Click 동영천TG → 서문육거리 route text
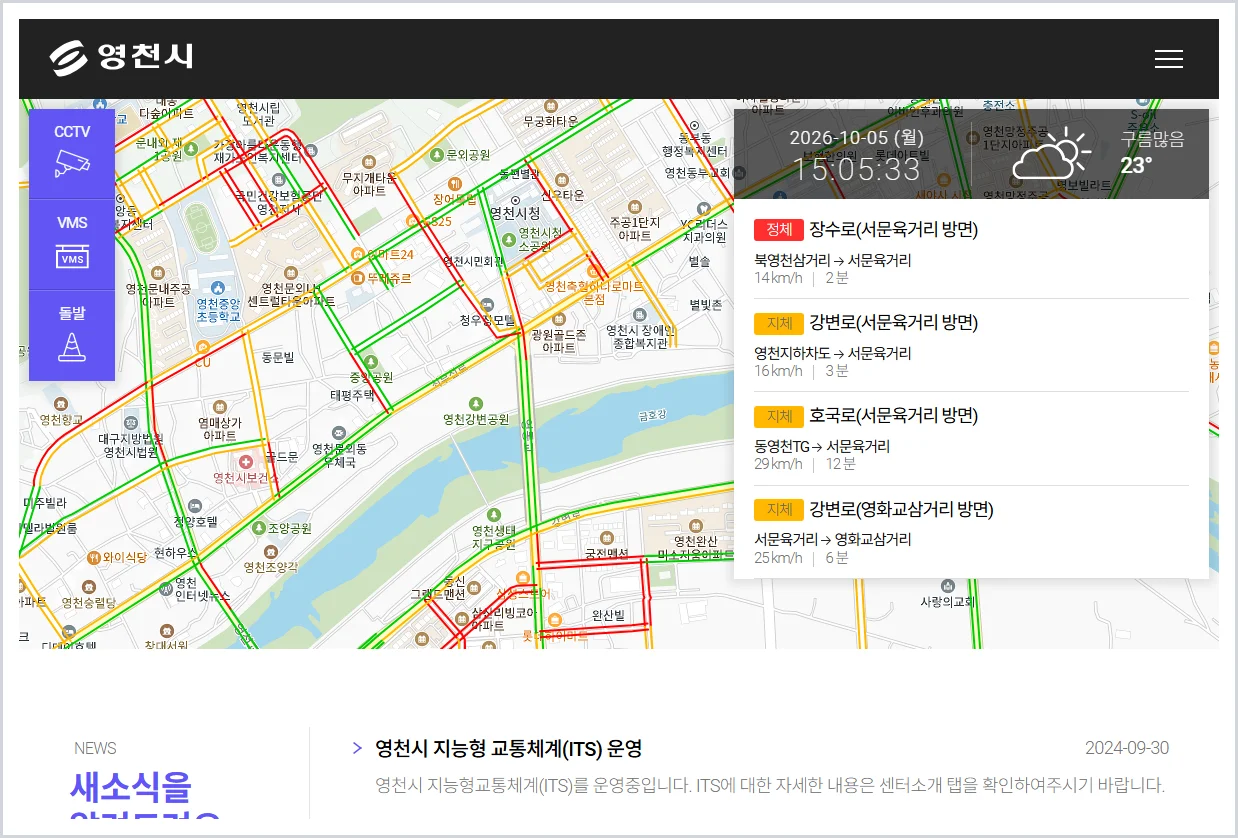1238x838 pixels. tap(822, 446)
